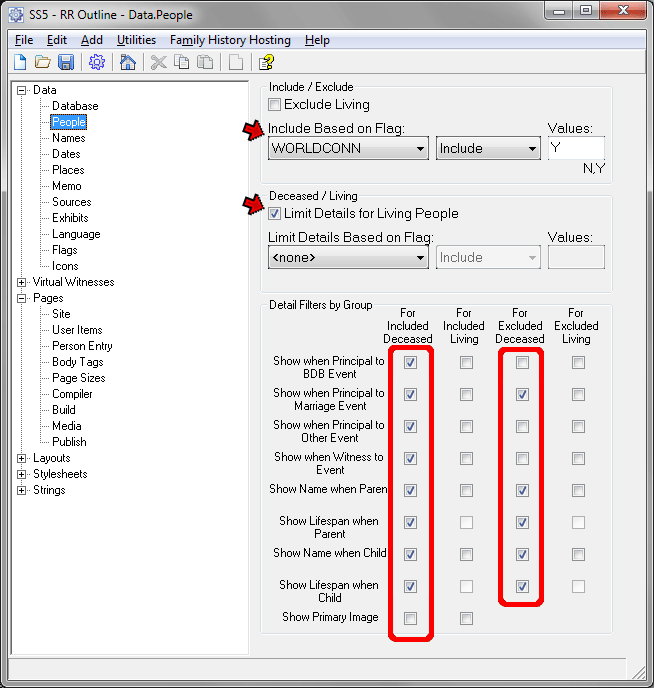
Task: Open the Utilities menu
Action: pos(136,40)
